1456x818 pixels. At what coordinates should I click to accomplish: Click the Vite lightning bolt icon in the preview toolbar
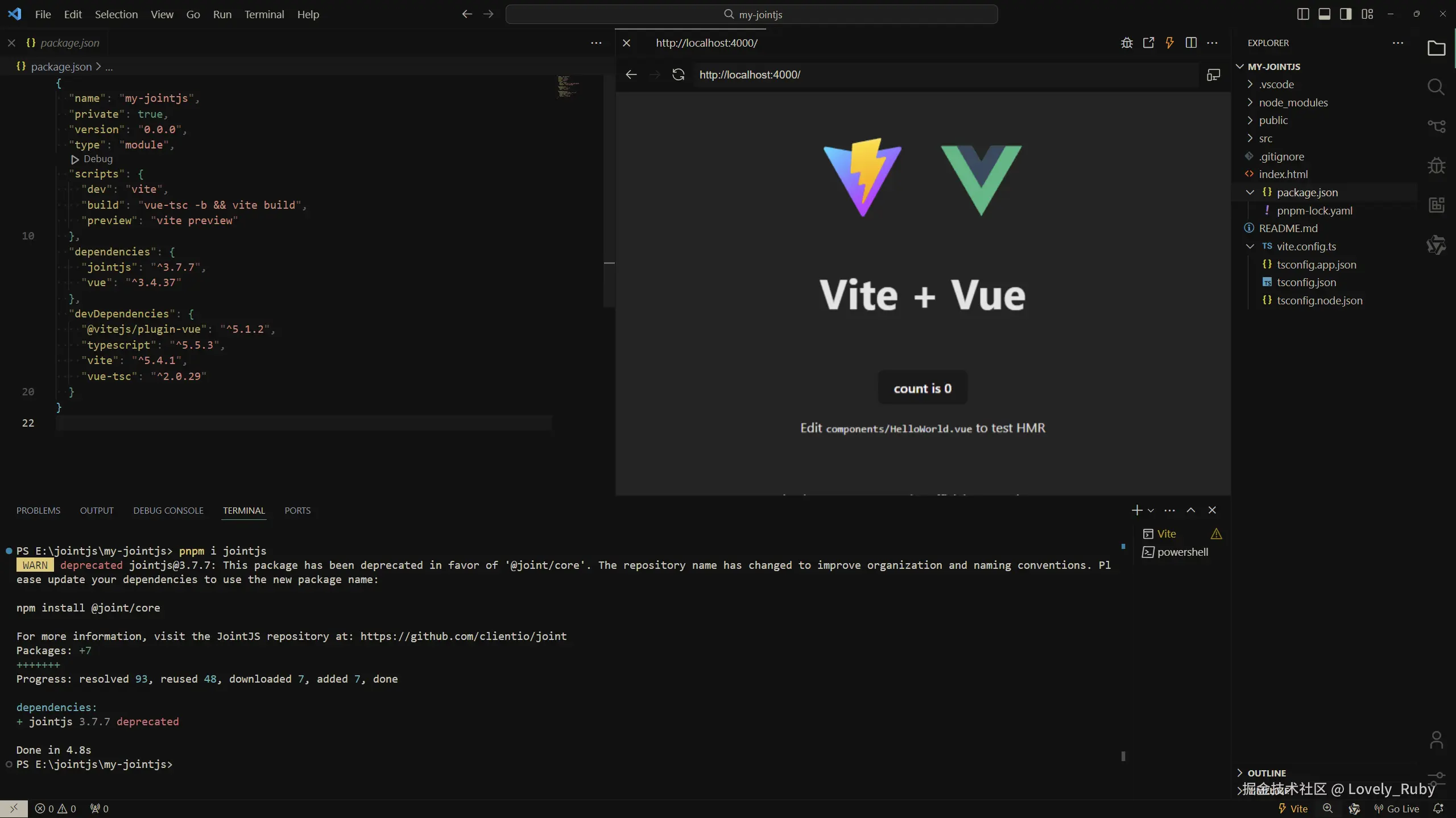(1169, 43)
